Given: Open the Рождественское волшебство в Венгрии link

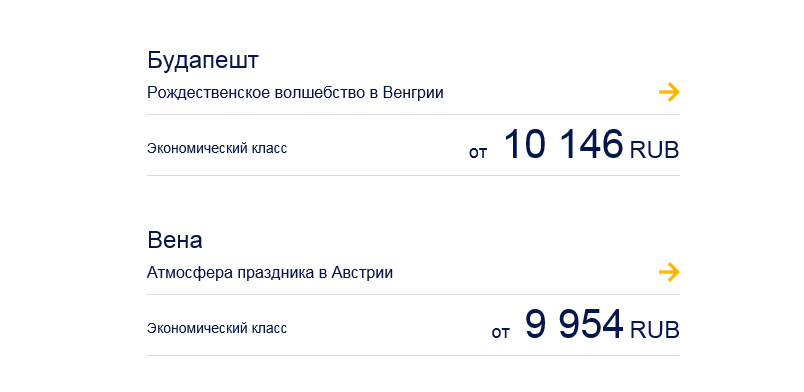Looking at the screenshot, I should 295,93.
